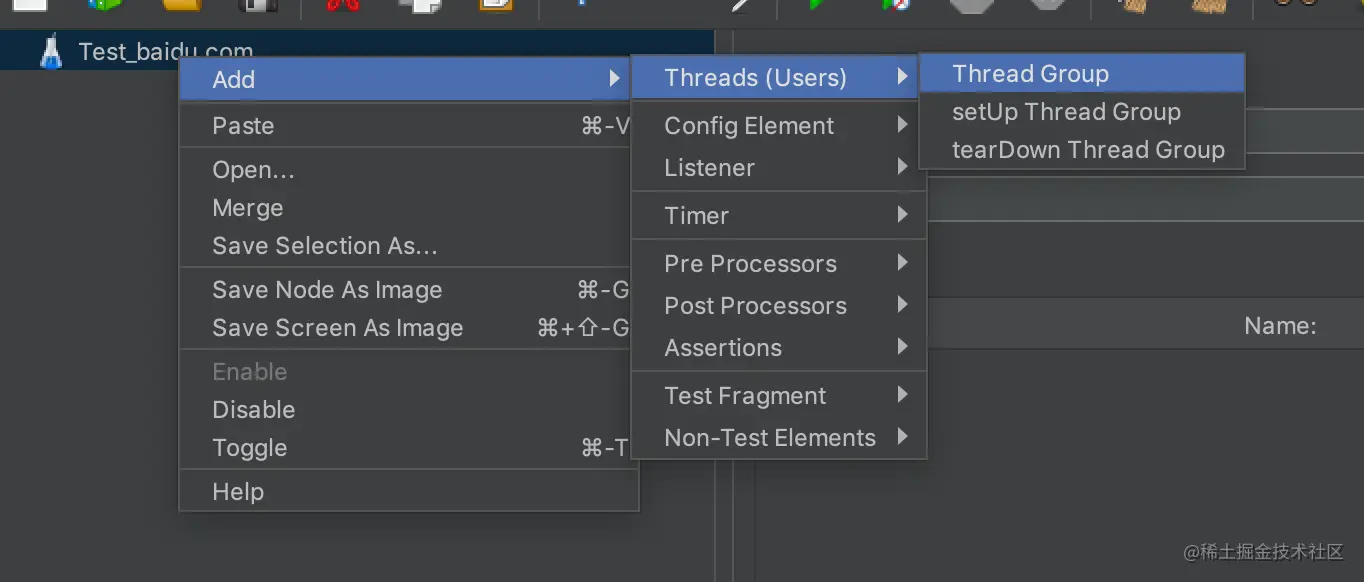This screenshot has width=1364, height=582.
Task: Click the red scissors Cut toolbar icon
Action: click(x=342, y=4)
